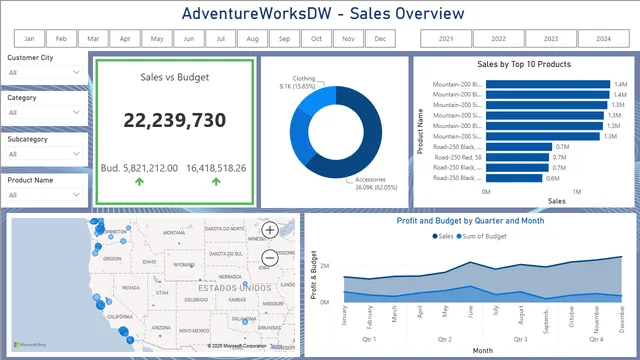640x360 pixels.
Task: Choose the Jul month slicer
Action: (x=220, y=39)
